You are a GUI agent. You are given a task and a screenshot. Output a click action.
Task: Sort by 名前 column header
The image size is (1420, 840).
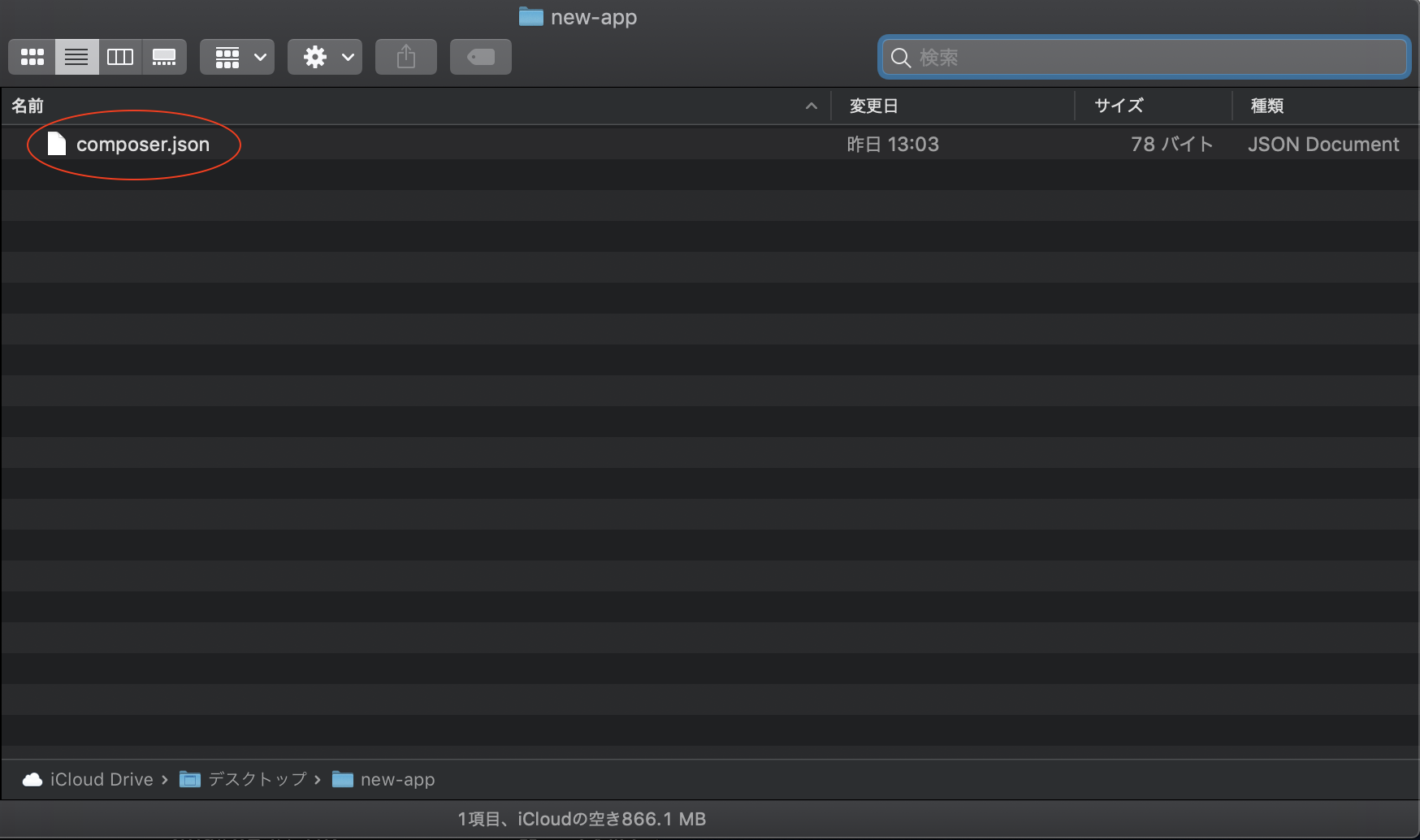click(28, 106)
